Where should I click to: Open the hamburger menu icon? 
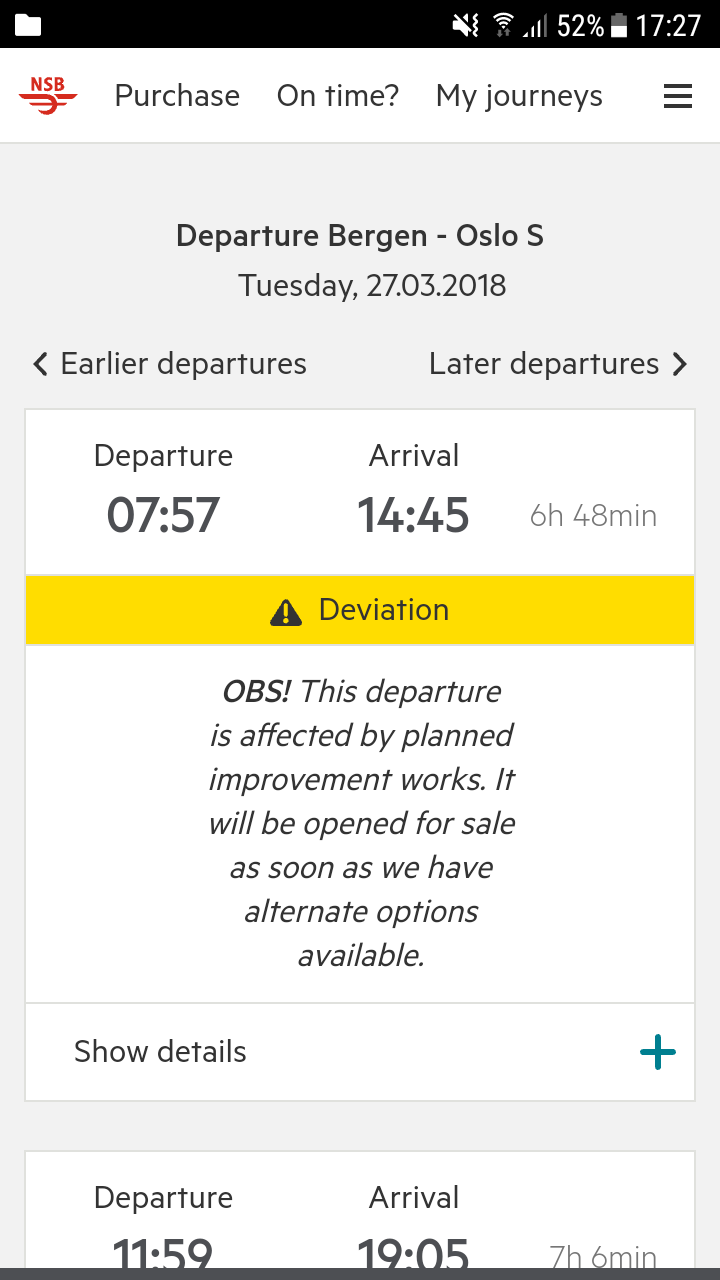(678, 96)
